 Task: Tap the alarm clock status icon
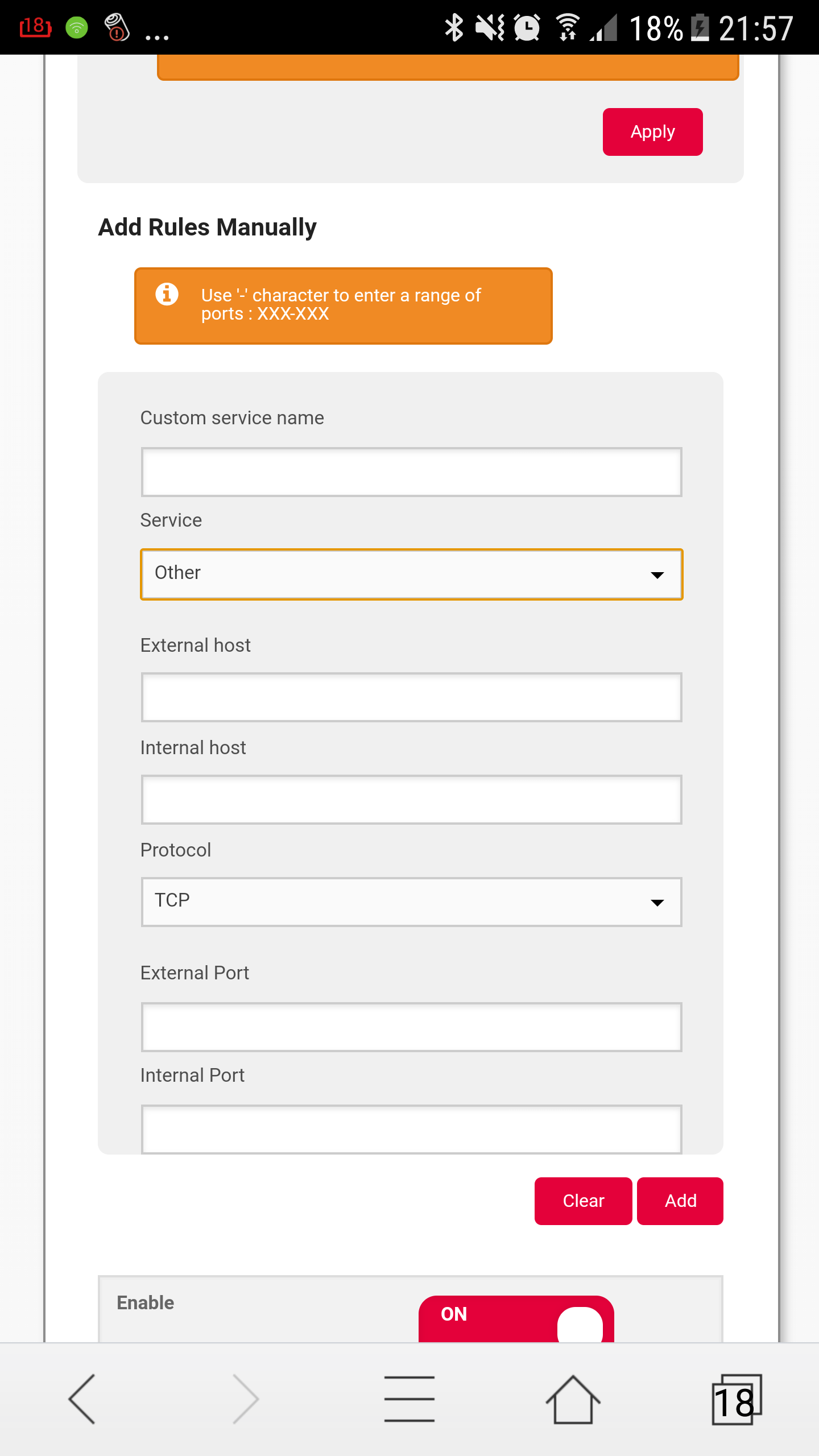[x=527, y=27]
